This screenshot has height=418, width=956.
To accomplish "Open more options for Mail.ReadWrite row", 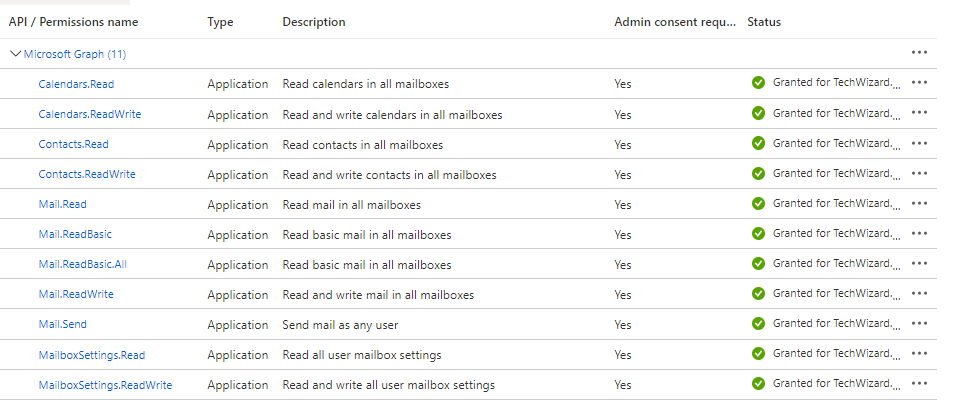I will point(919,294).
